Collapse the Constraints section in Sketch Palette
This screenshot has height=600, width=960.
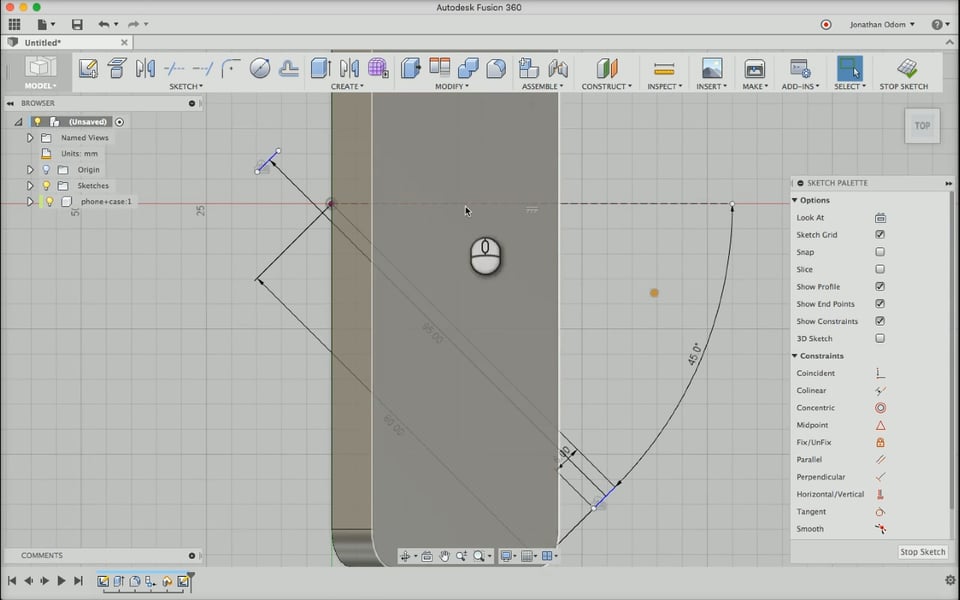(795, 356)
